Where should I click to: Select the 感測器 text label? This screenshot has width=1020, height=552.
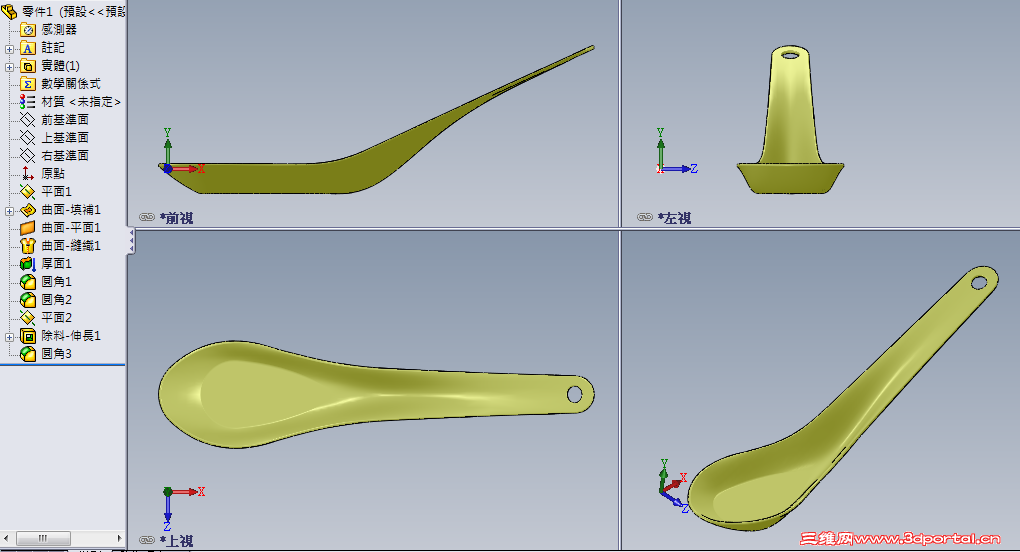[59, 30]
